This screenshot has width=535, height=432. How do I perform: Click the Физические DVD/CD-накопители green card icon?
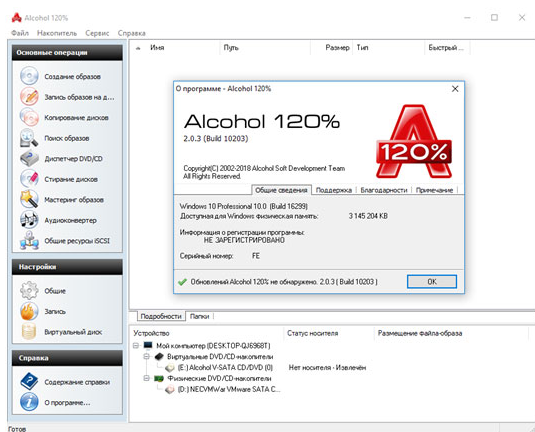(x=159, y=378)
